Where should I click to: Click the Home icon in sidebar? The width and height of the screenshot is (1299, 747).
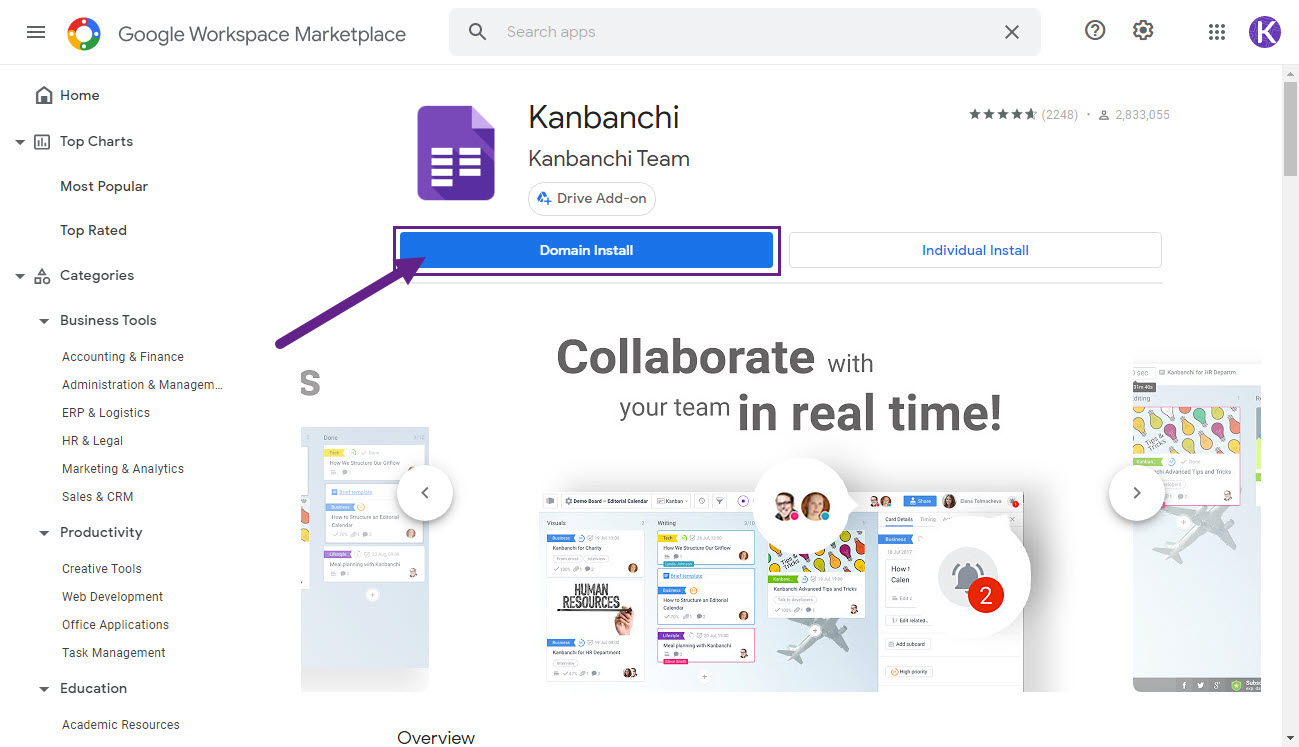pyautogui.click(x=44, y=95)
